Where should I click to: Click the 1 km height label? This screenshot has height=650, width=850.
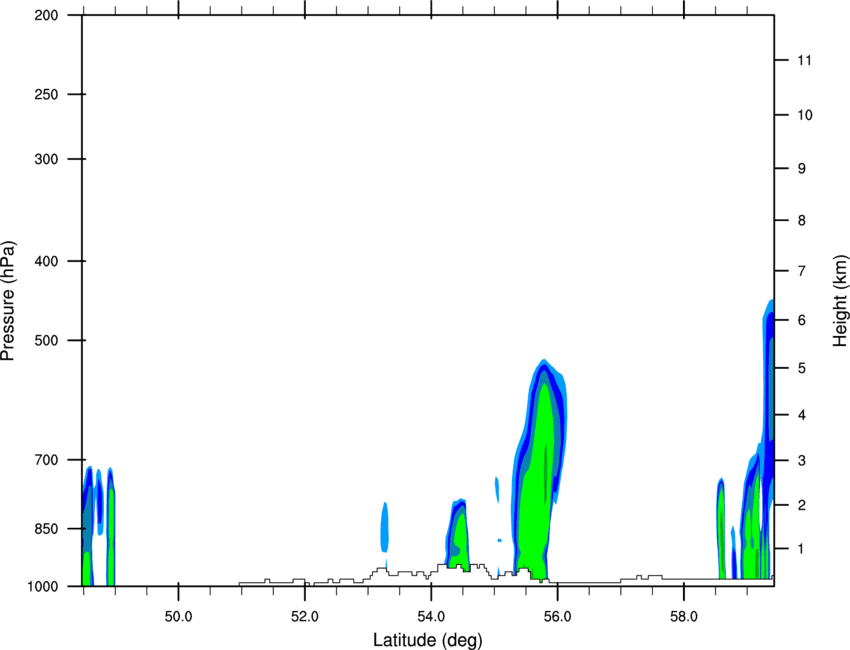(x=802, y=549)
